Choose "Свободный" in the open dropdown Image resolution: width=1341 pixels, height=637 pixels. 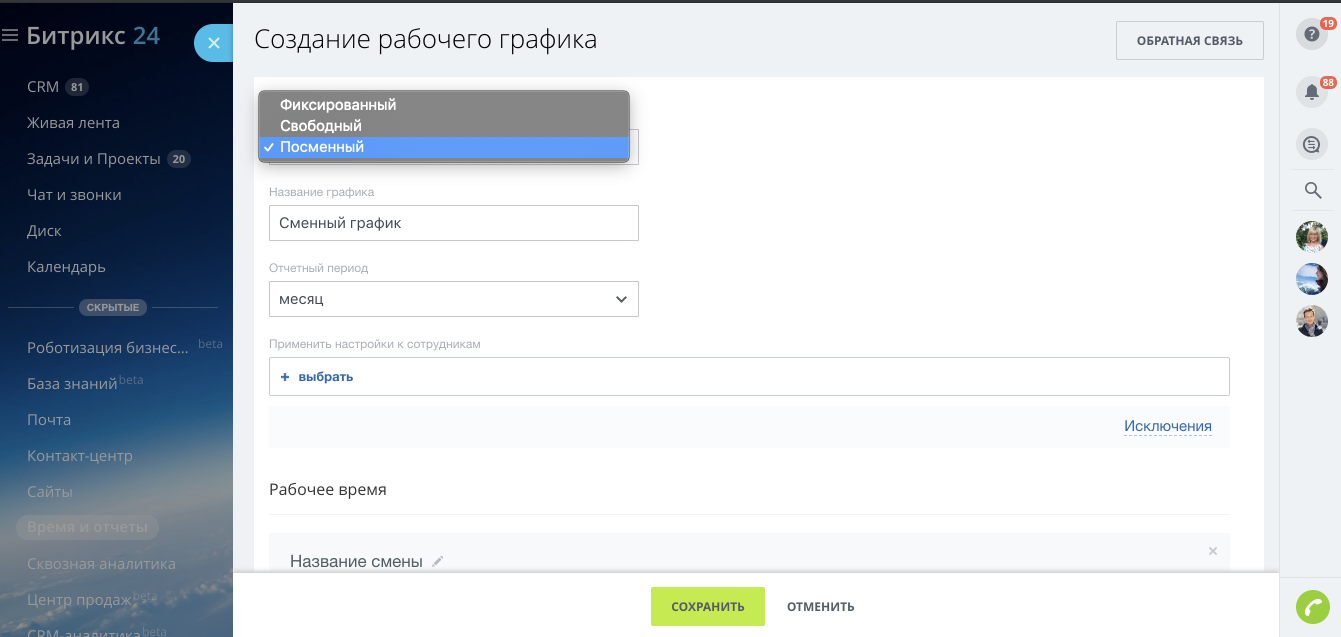321,125
